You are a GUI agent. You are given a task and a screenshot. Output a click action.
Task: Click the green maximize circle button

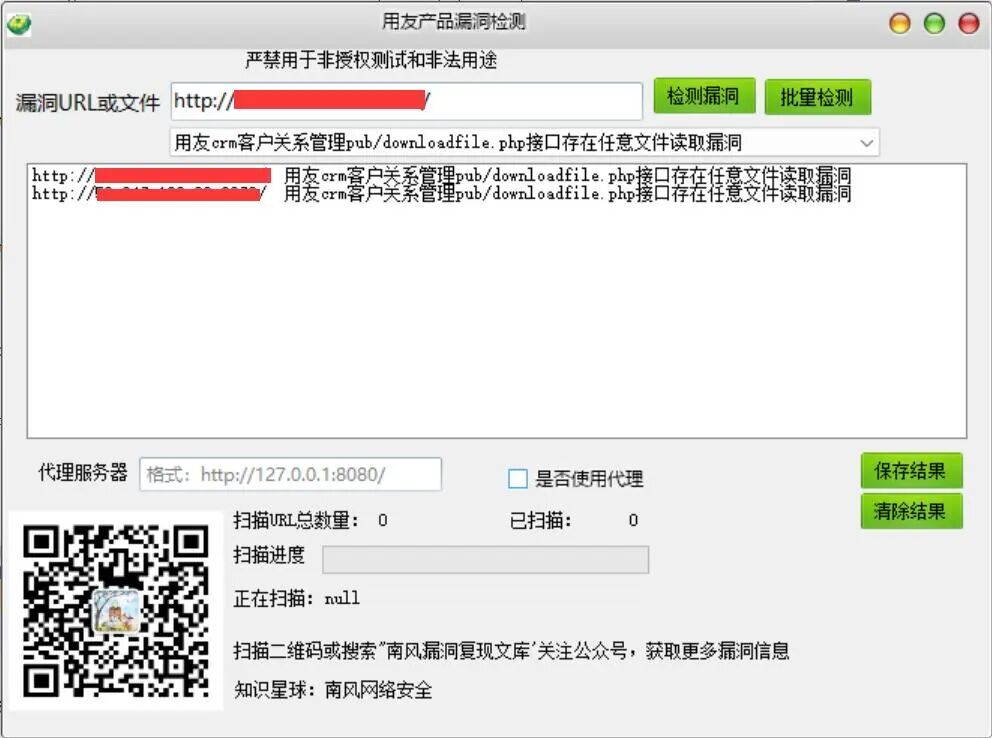coord(934,23)
